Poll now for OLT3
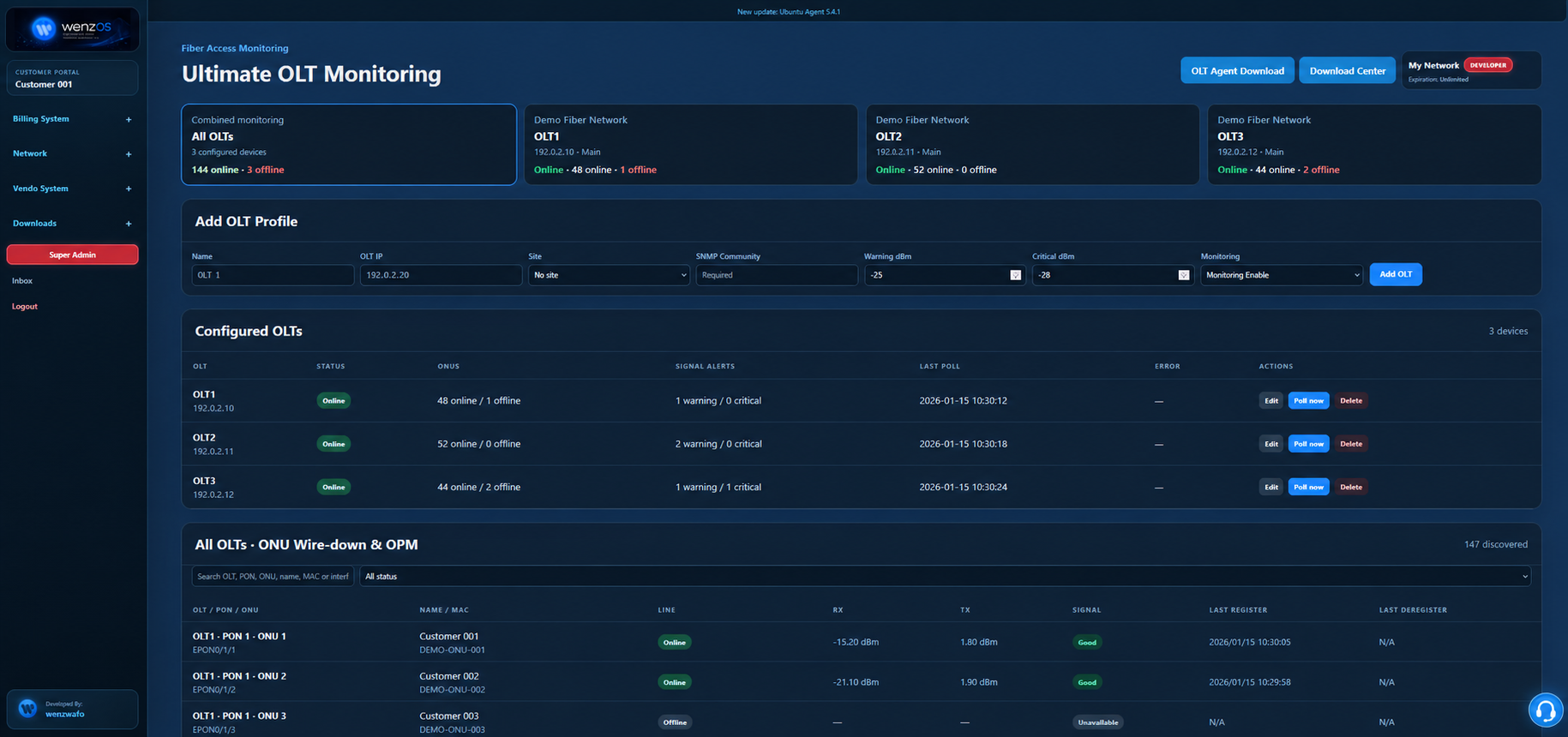 tap(1308, 487)
